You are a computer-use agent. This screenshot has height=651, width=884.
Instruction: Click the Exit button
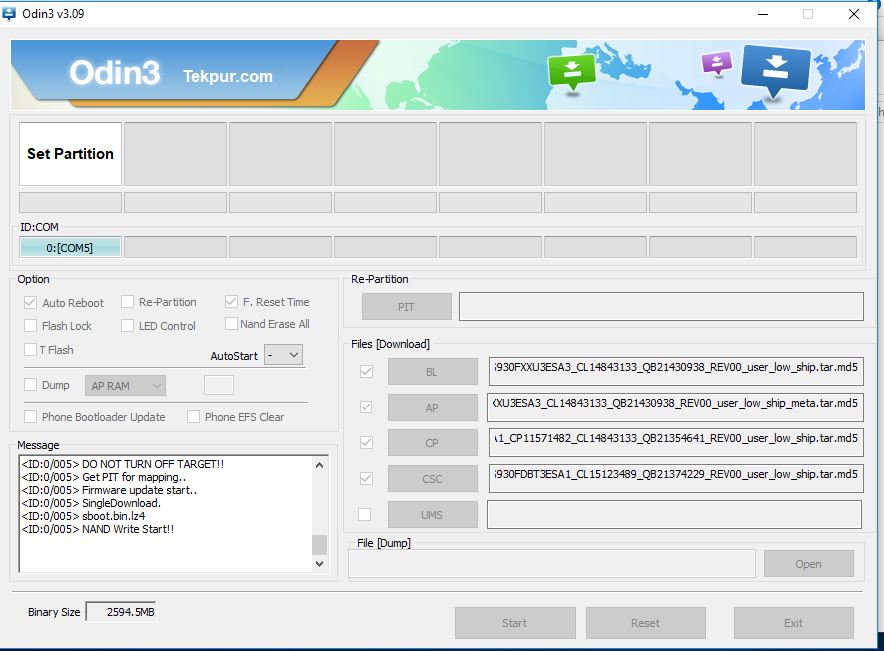794,623
